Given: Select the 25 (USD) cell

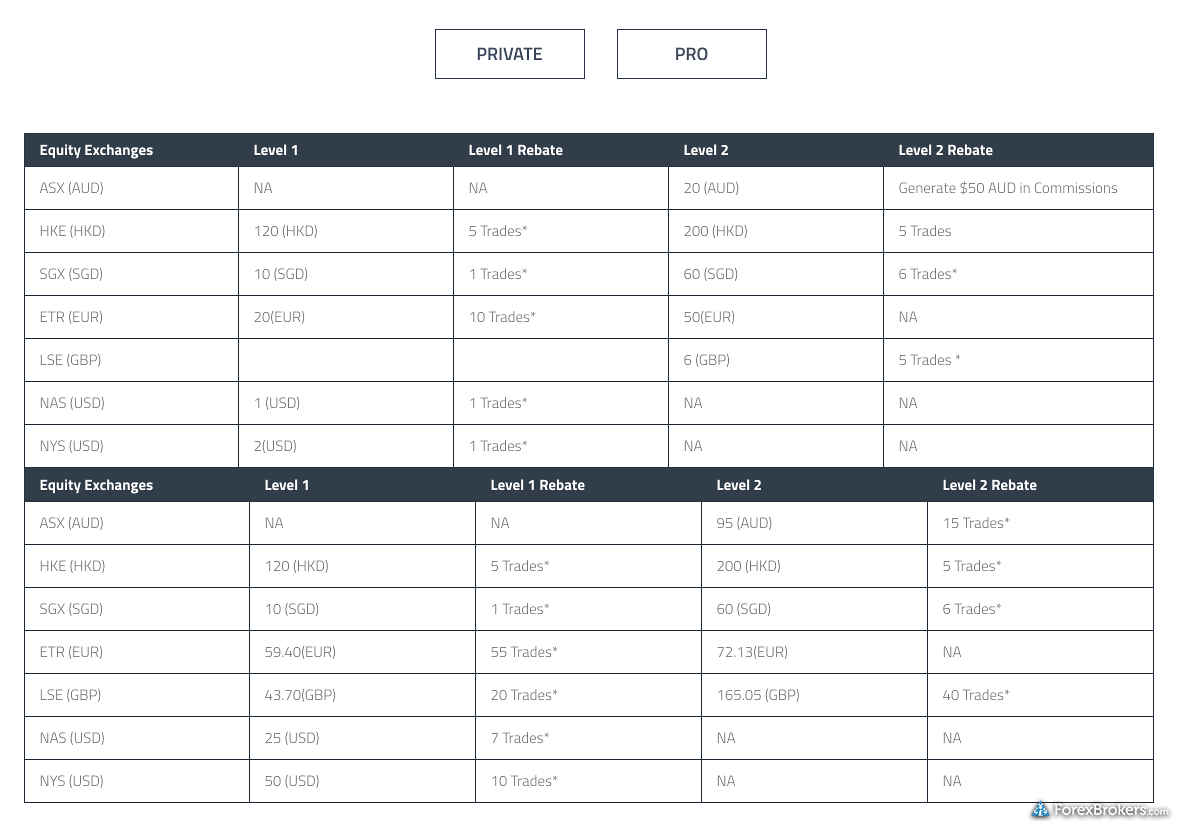Looking at the screenshot, I should pyautogui.click(x=362, y=738).
